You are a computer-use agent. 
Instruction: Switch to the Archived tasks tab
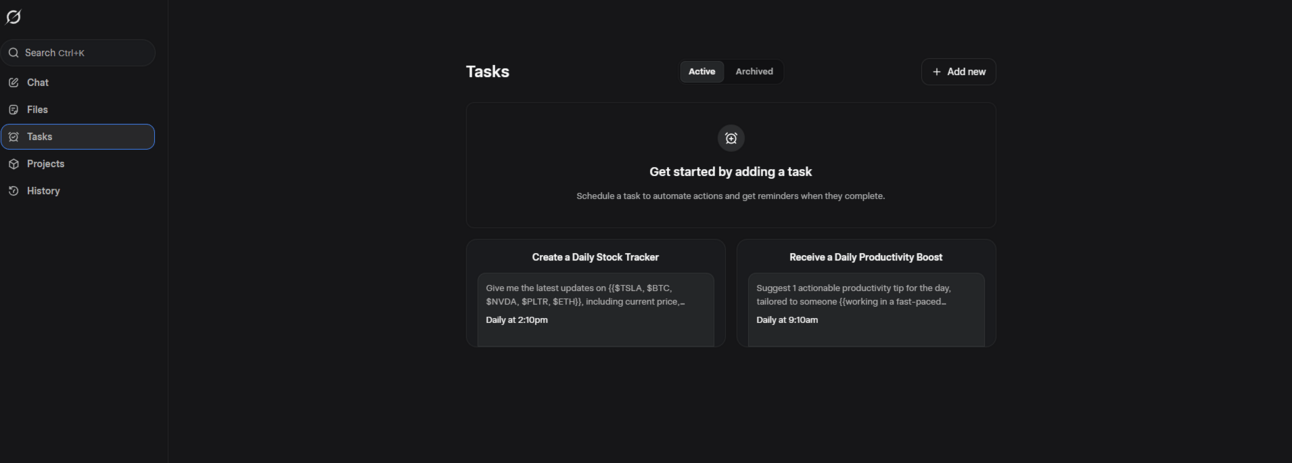(754, 72)
